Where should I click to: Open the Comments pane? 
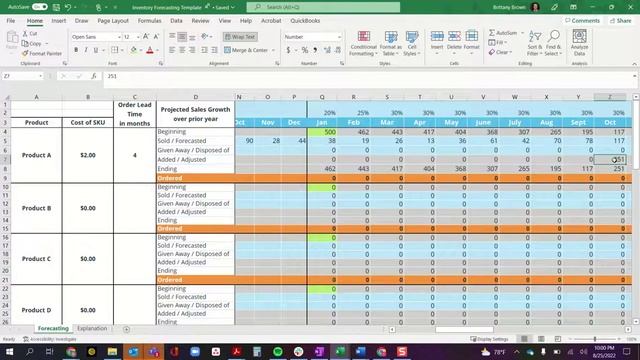point(582,20)
